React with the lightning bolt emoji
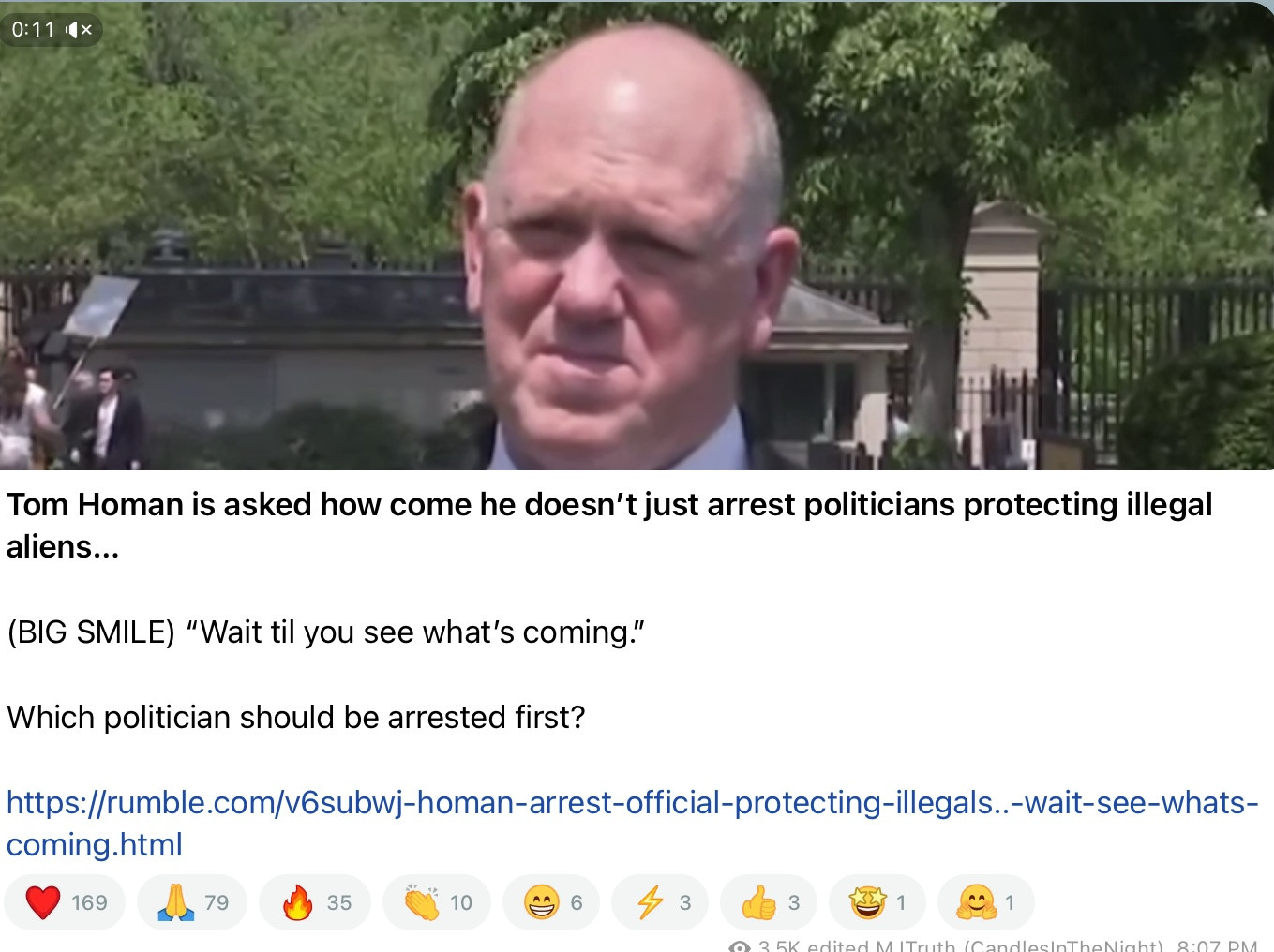1274x952 pixels. pyautogui.click(x=650, y=902)
